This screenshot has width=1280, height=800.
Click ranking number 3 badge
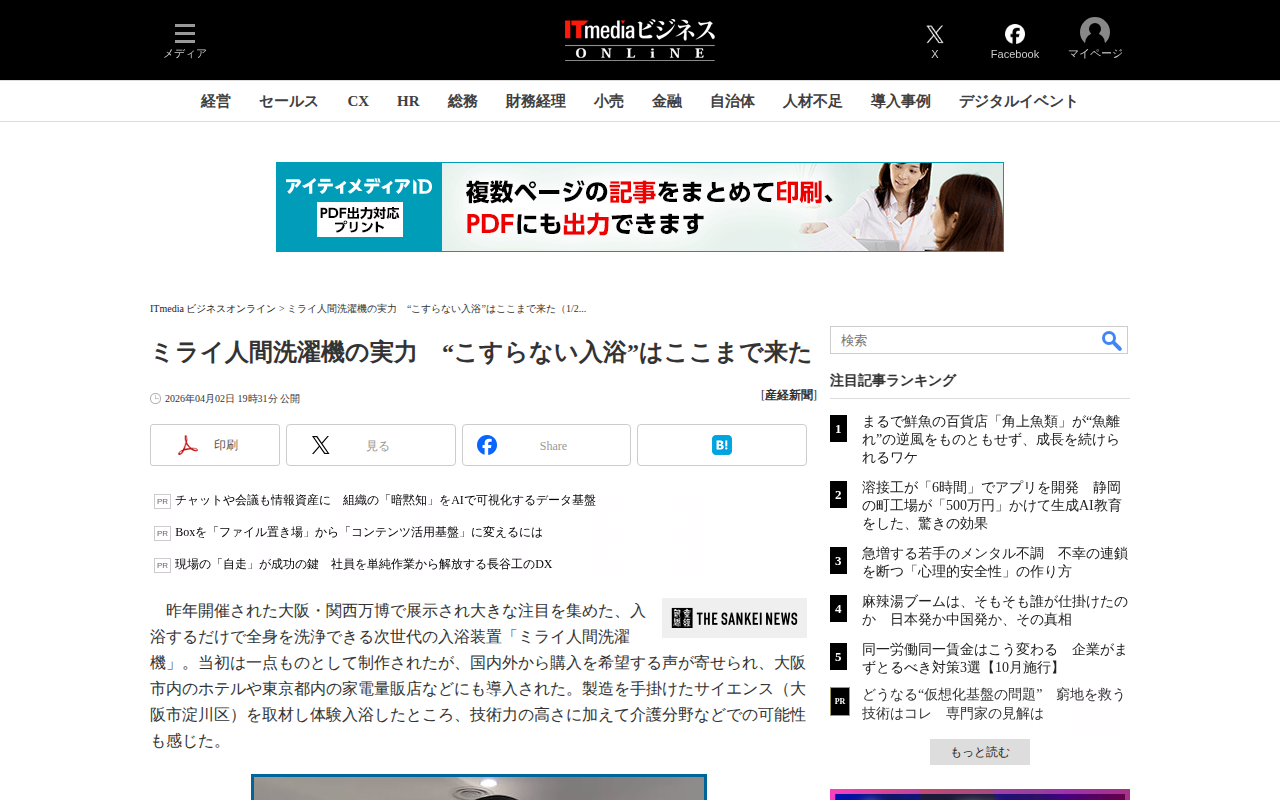point(838,560)
